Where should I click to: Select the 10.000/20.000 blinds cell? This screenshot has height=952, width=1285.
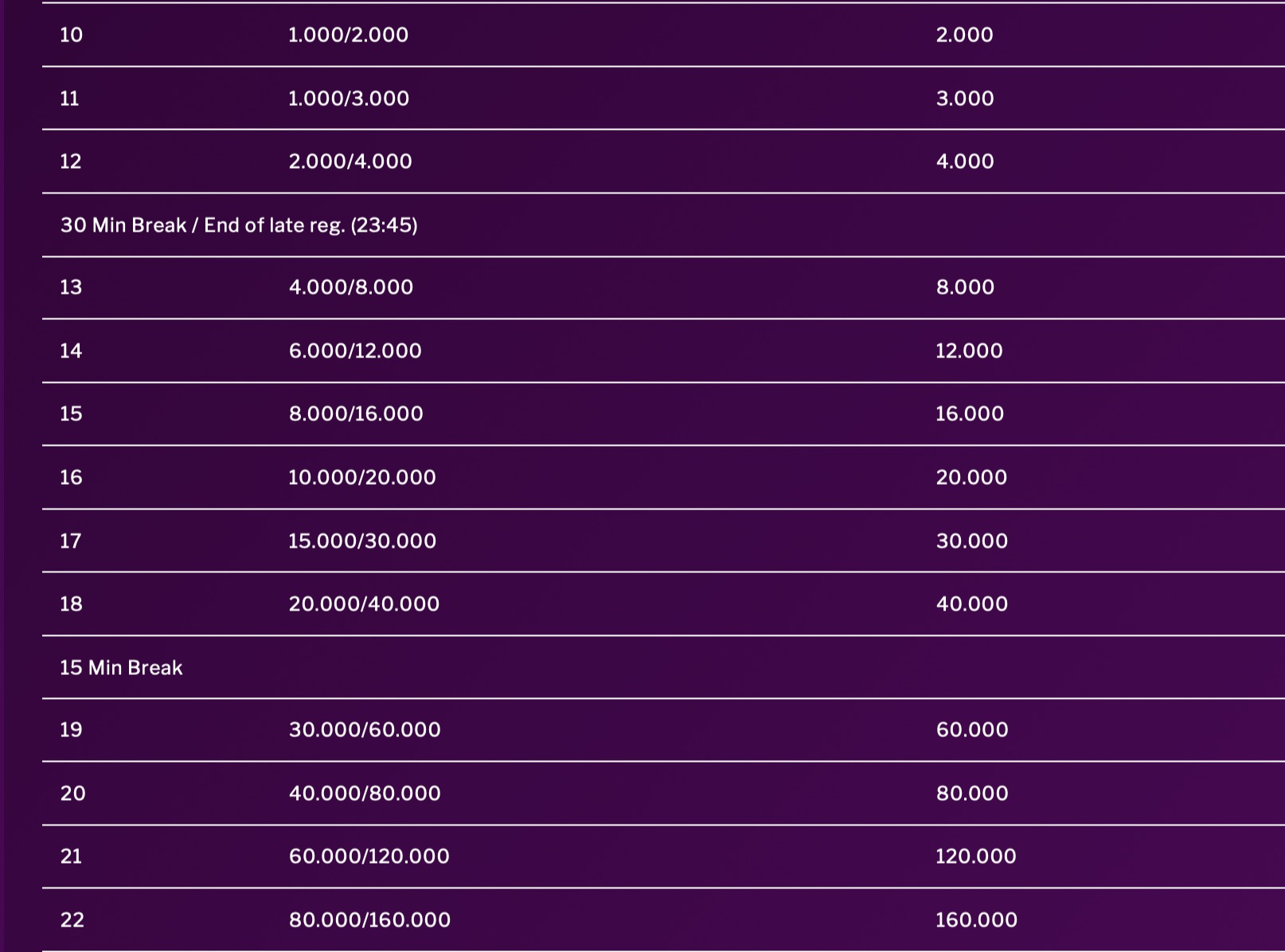point(361,478)
